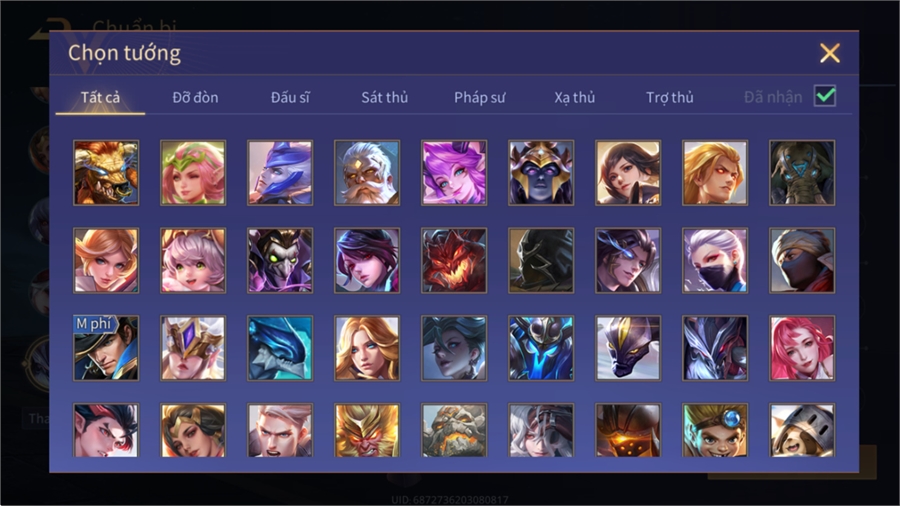Choose the red demon hero portrait
Viewport: 900px width, 506px height.
(x=454, y=260)
